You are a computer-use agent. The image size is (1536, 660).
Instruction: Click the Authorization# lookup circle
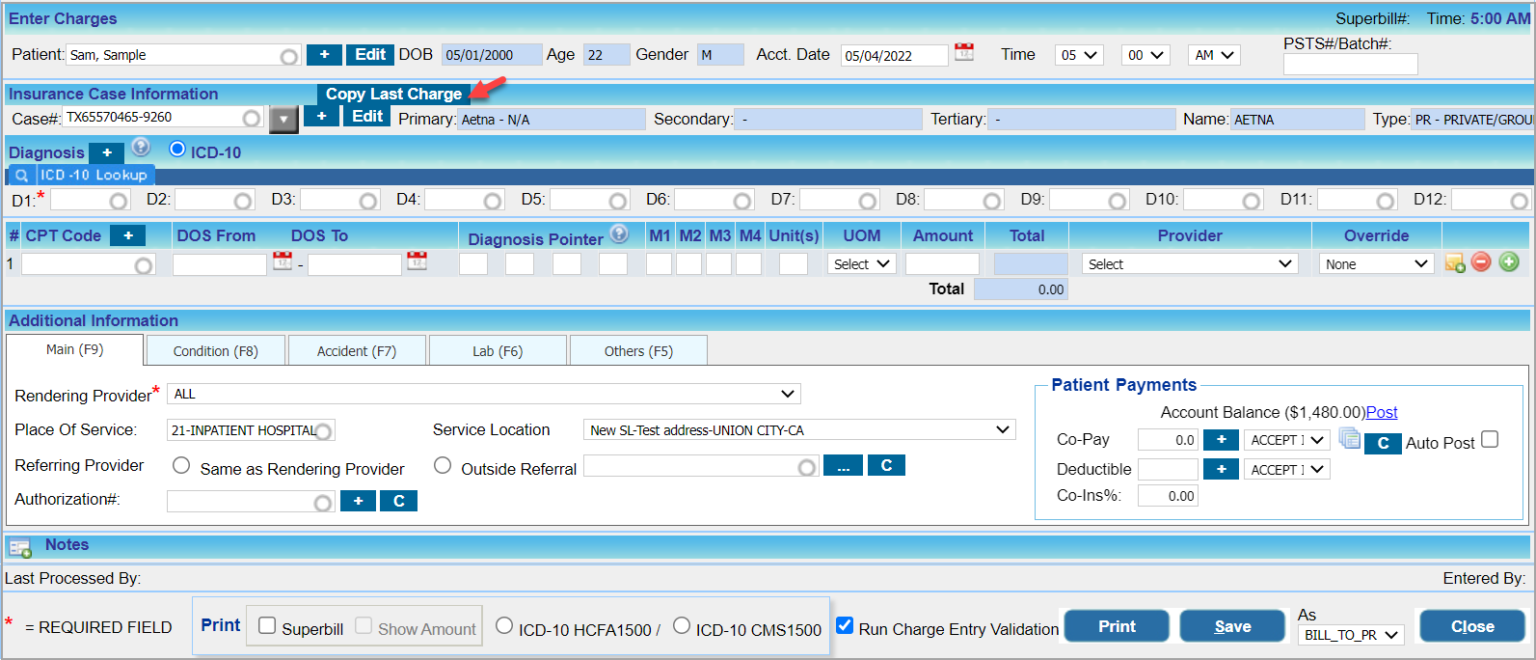322,503
